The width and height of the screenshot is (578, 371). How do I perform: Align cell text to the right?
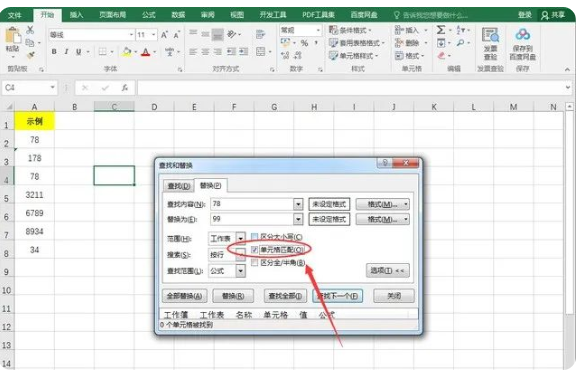[x=218, y=52]
